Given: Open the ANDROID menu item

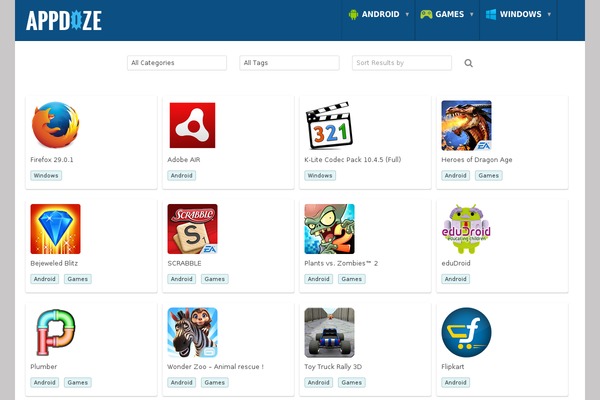Looking at the screenshot, I should click(380, 15).
